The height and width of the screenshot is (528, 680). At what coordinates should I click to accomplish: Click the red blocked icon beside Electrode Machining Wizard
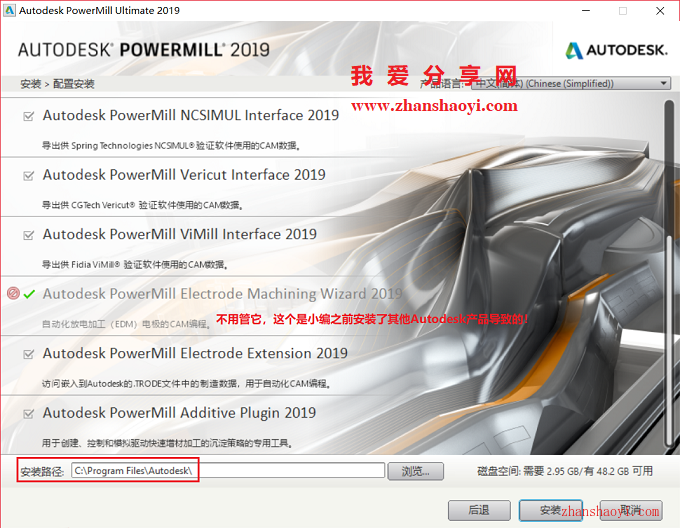click(13, 293)
